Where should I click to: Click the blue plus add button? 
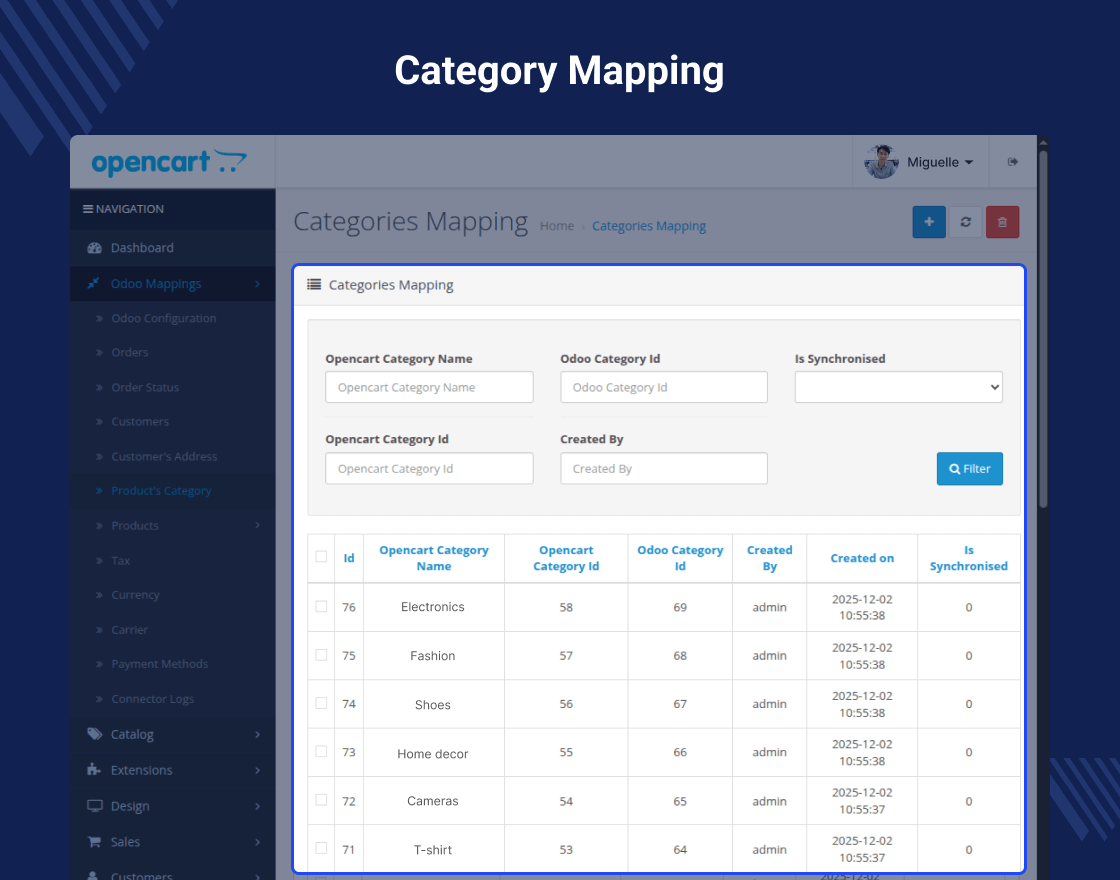(929, 222)
